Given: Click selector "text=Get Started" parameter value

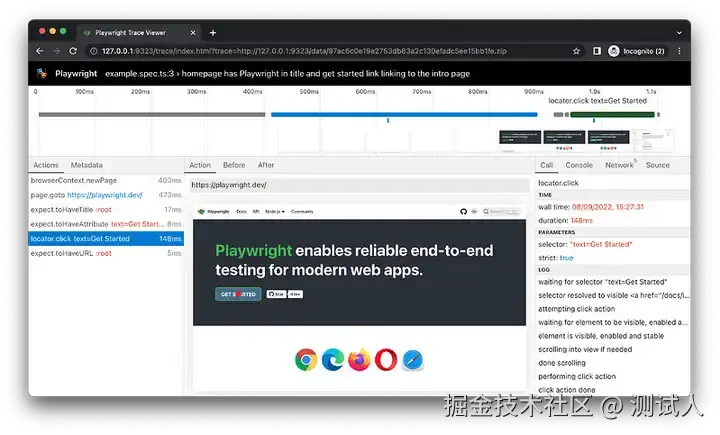Looking at the screenshot, I should (601, 244).
